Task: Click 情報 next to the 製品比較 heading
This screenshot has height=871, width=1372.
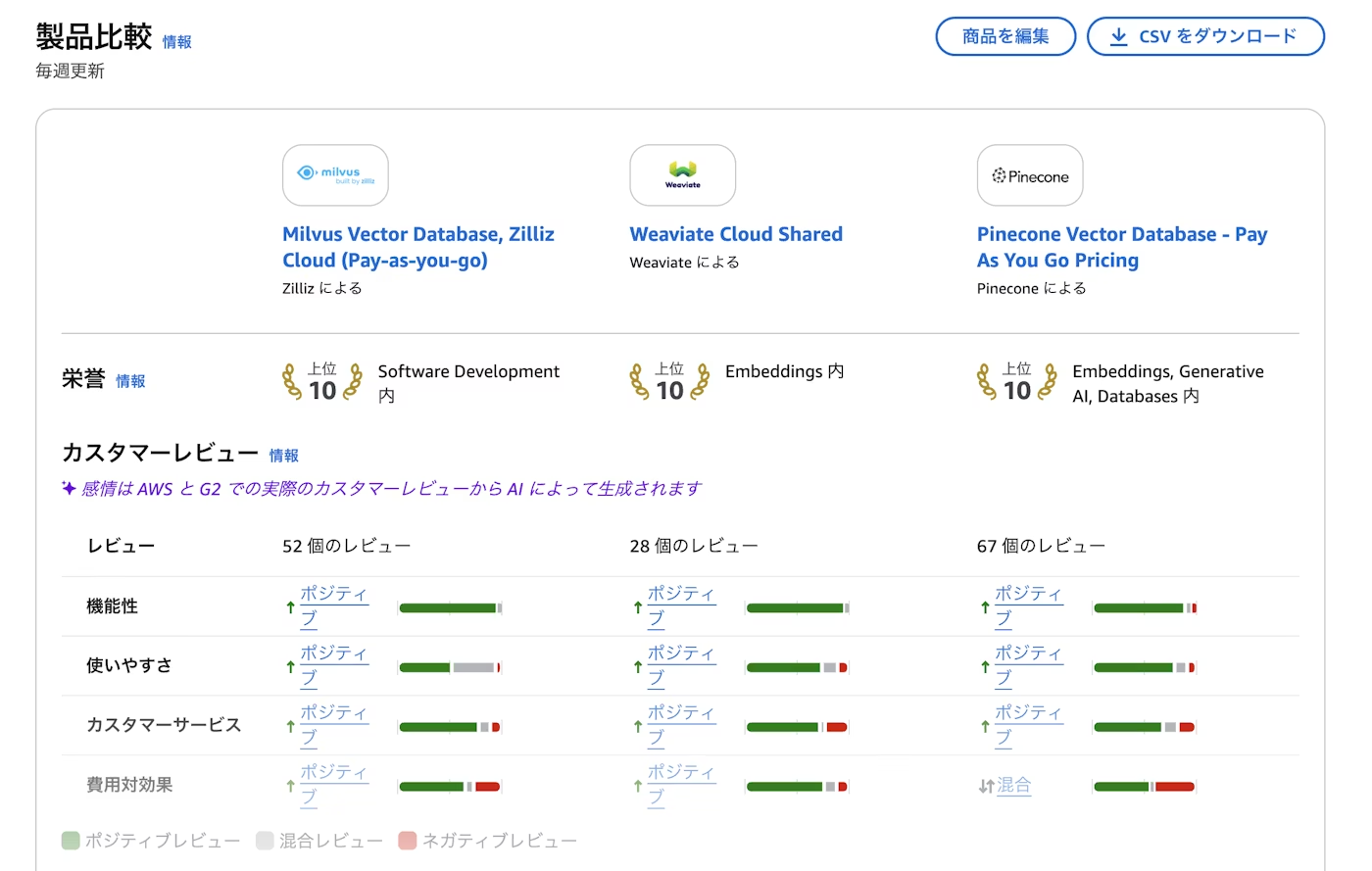Action: pos(176,42)
